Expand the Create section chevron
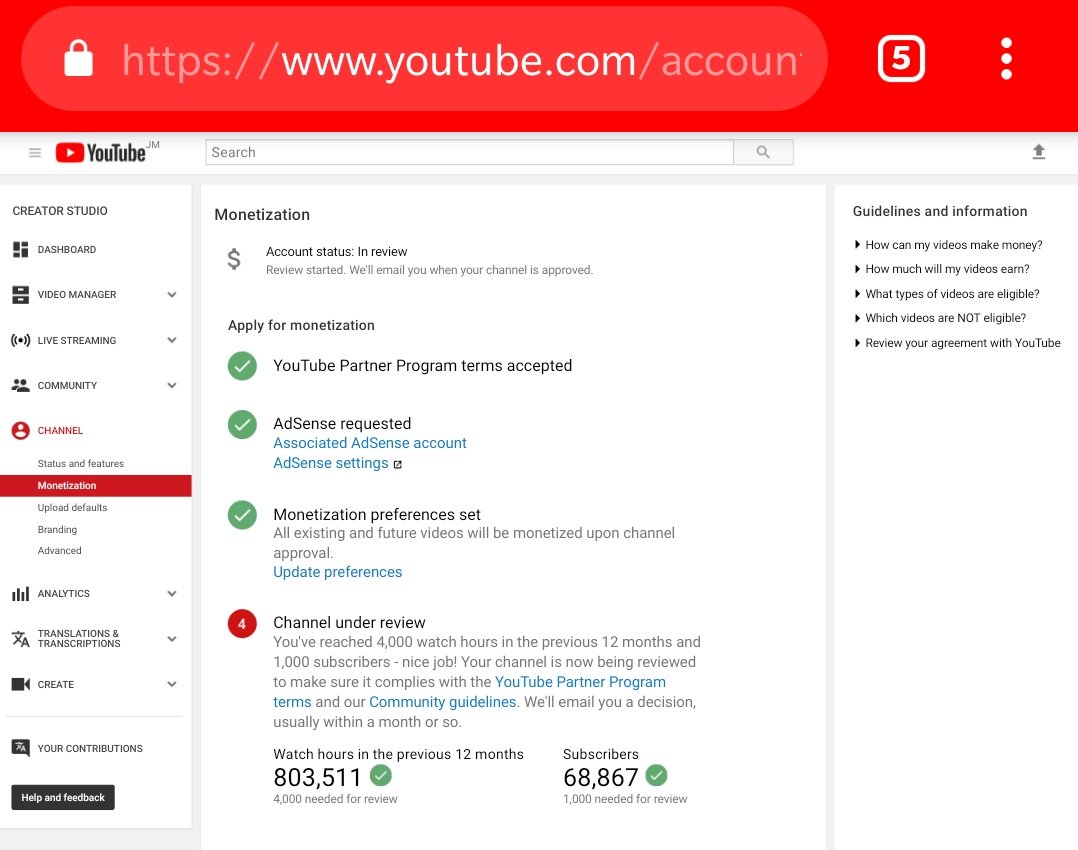The image size is (1078, 850). pyautogui.click(x=172, y=684)
